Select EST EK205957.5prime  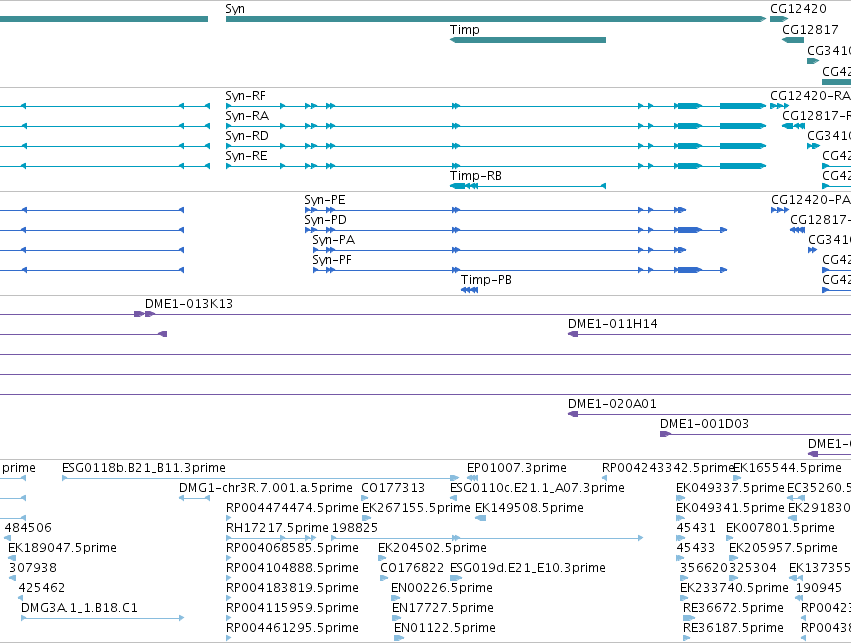783,549
